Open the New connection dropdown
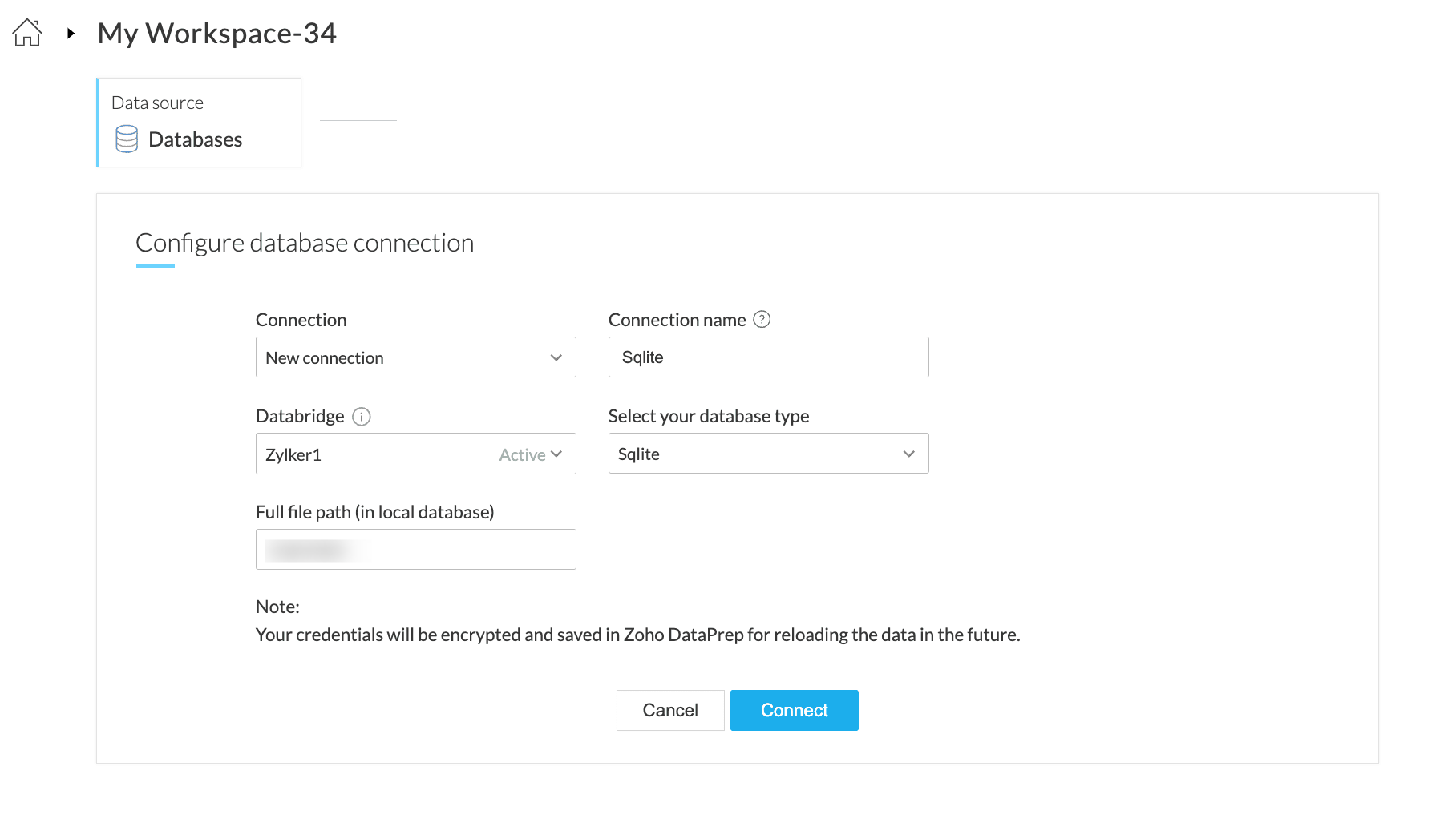The width and height of the screenshot is (1456, 827). (x=401, y=357)
